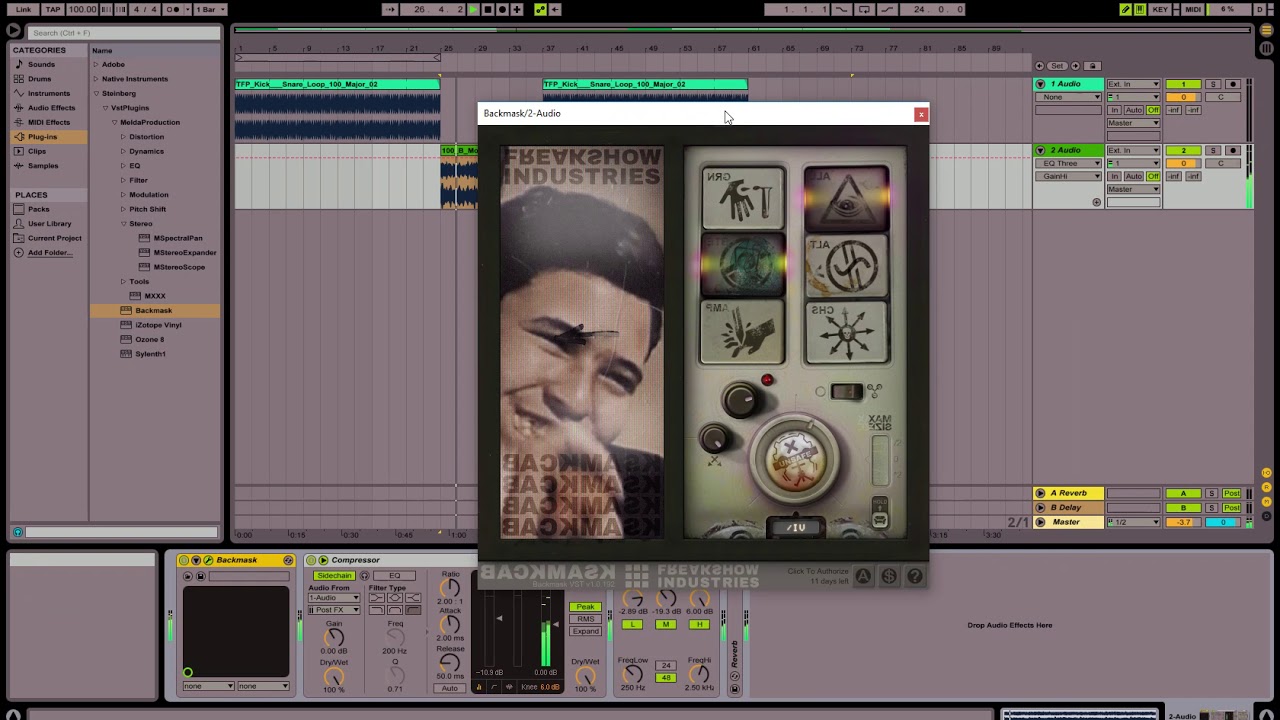This screenshot has height=720, width=1280.
Task: Solo the 1 Audio track
Action: [x=1213, y=84]
